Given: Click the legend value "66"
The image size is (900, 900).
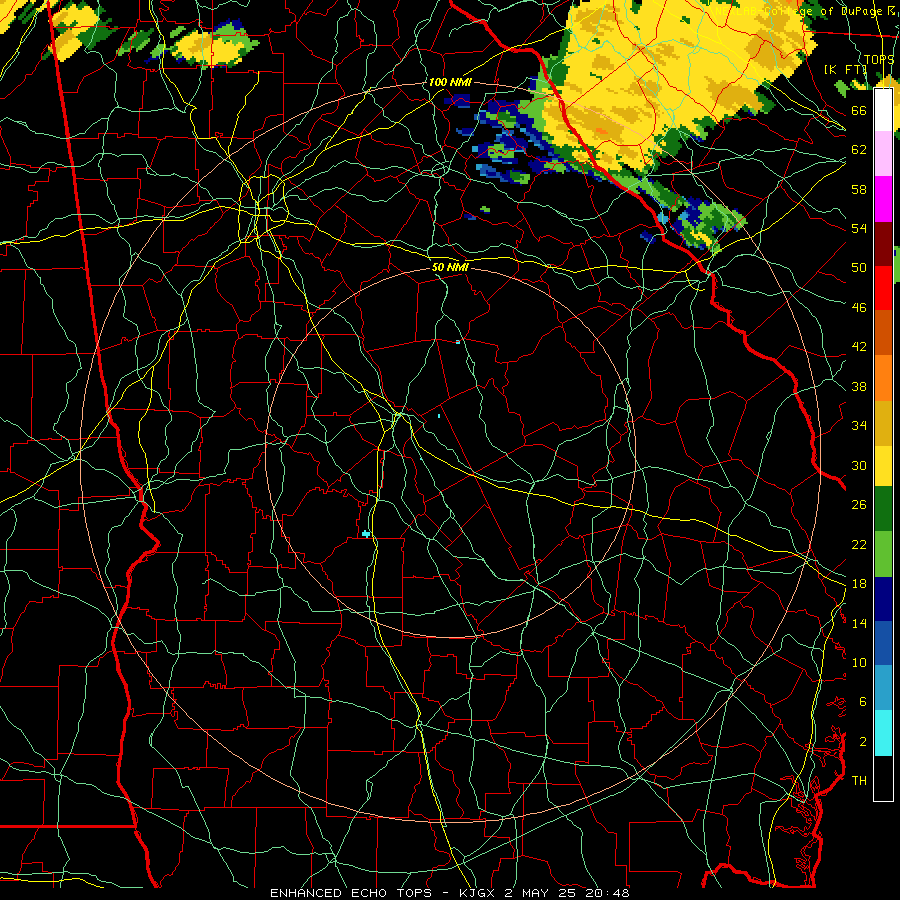Looking at the screenshot, I should click(x=859, y=110).
